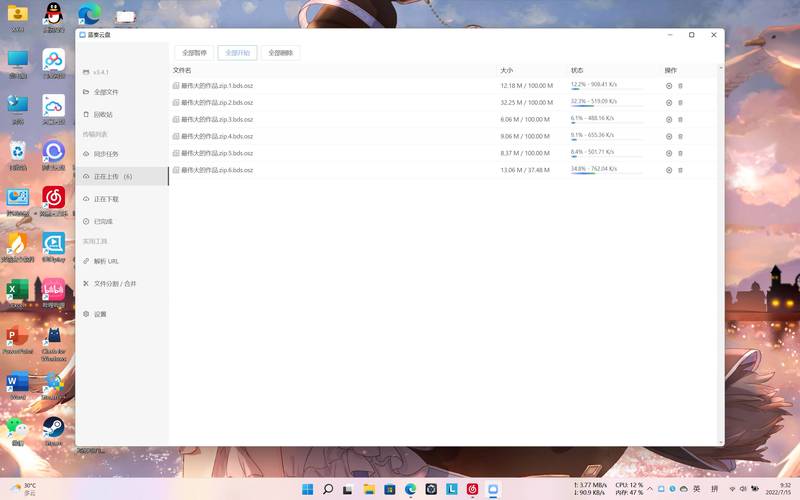Delete the 最伟大的作品.zip.6.bds.osz upload task
This screenshot has width=800, height=500.
[x=681, y=171]
